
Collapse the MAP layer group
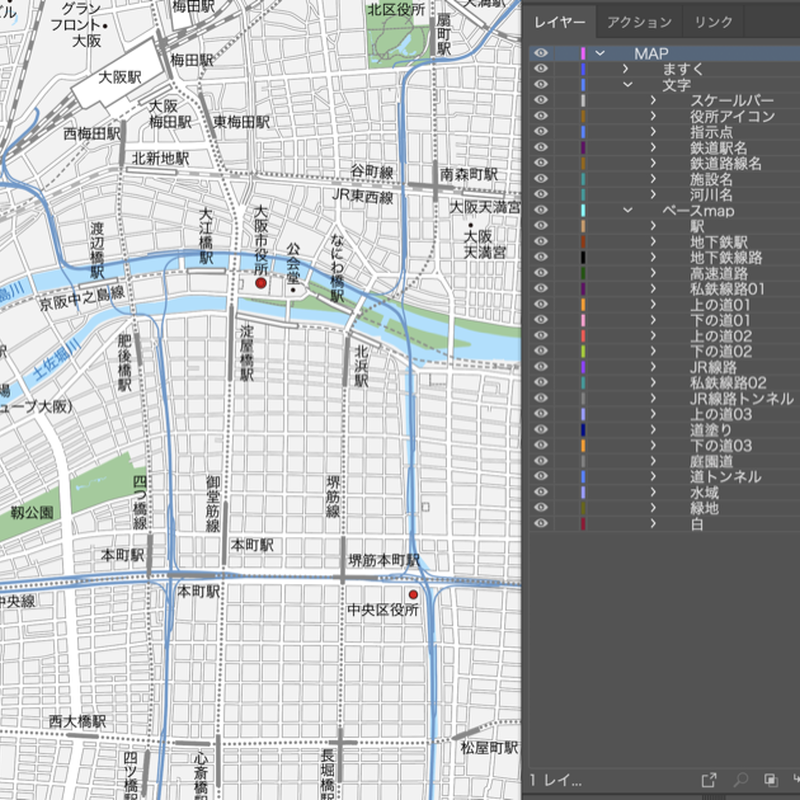click(x=600, y=53)
